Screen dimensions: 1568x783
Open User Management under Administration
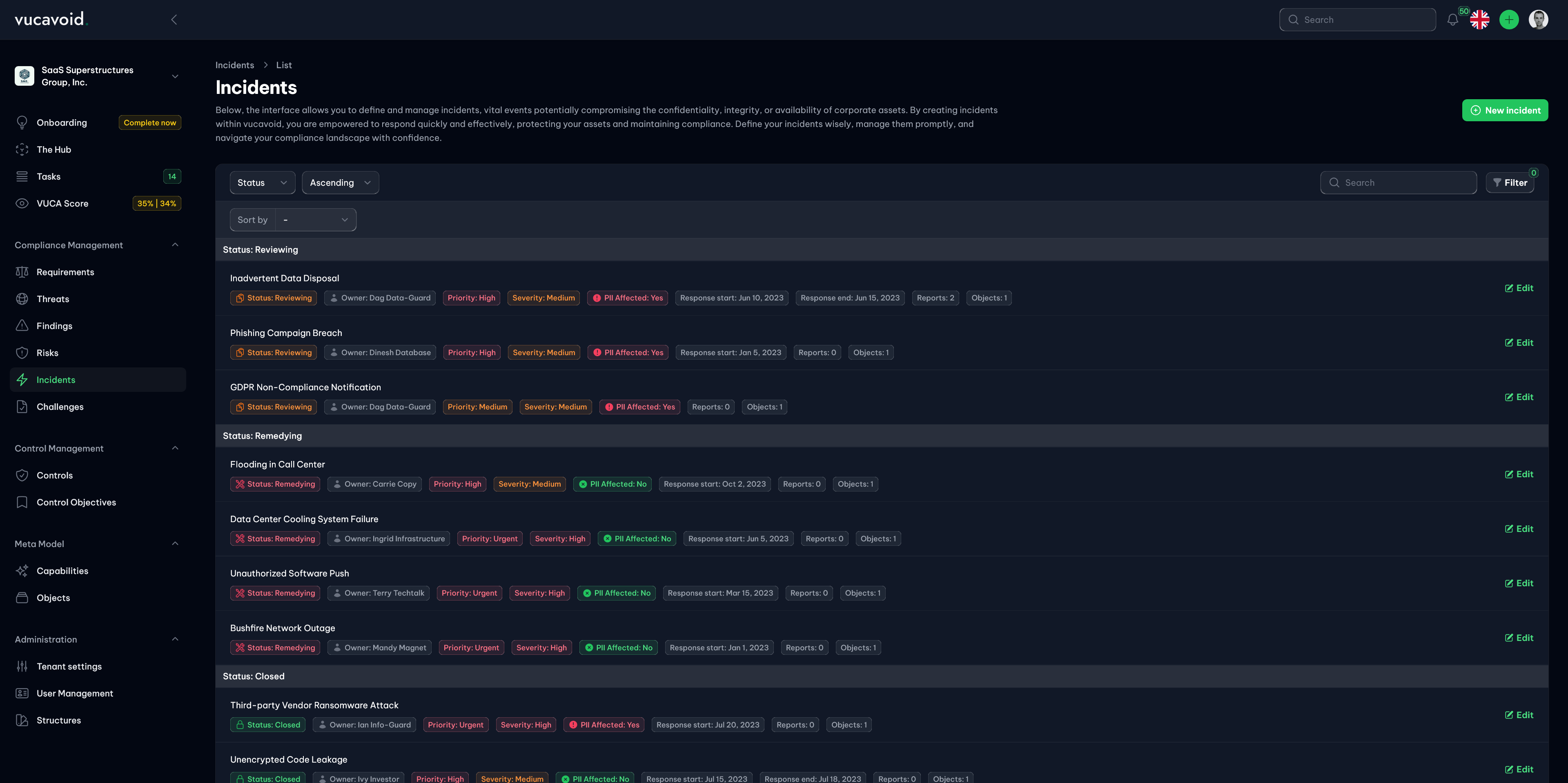74,693
